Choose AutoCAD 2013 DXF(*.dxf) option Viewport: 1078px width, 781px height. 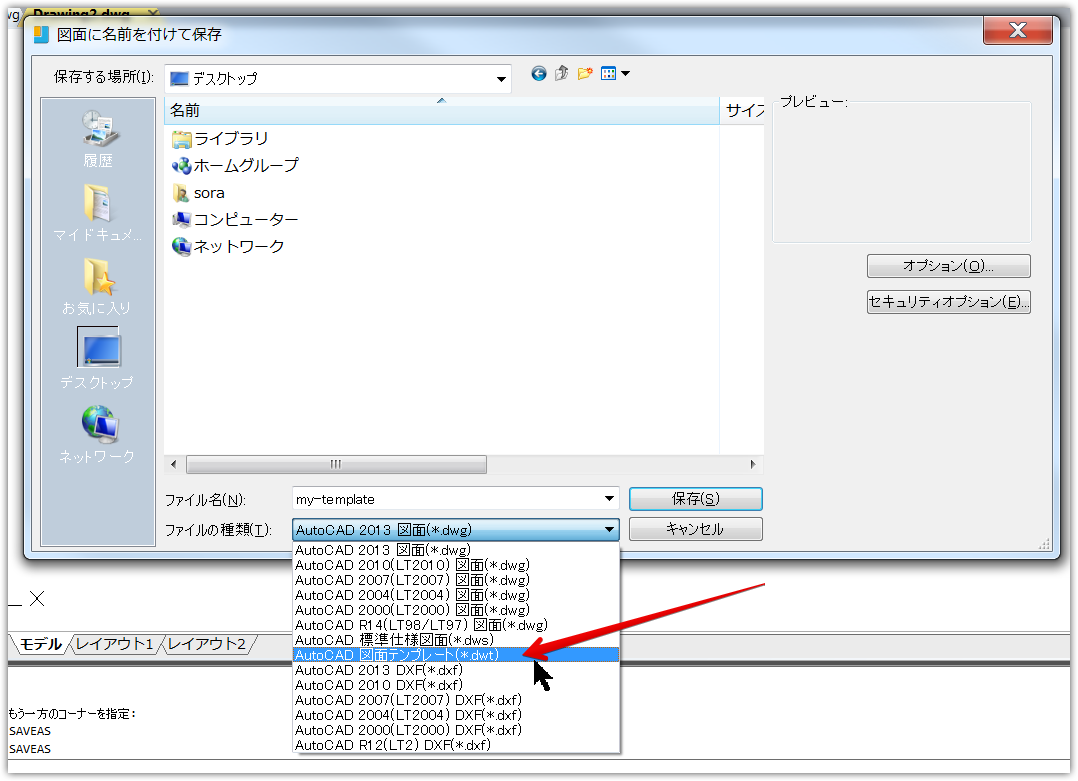pyautogui.click(x=456, y=670)
